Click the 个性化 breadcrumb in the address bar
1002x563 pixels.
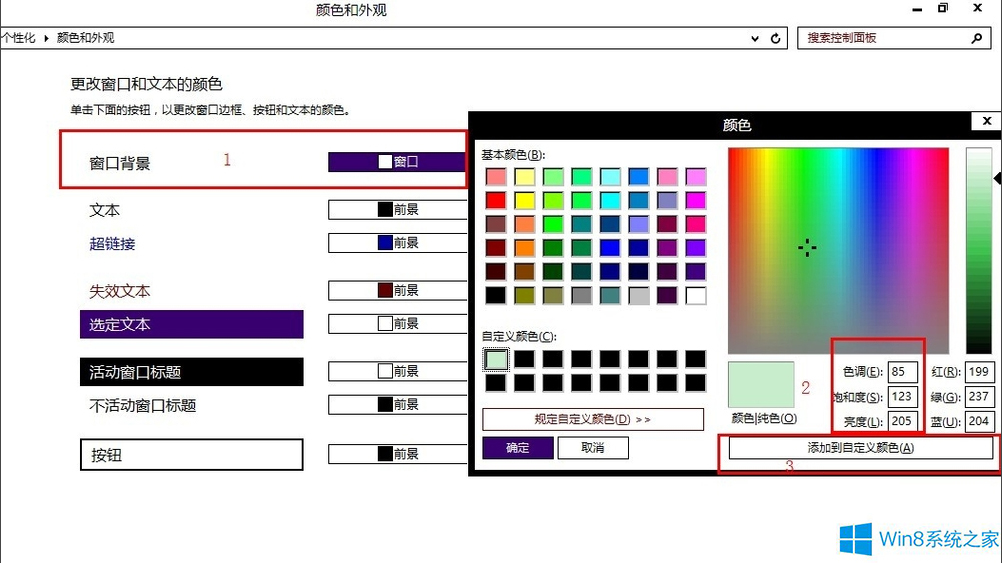(18, 38)
